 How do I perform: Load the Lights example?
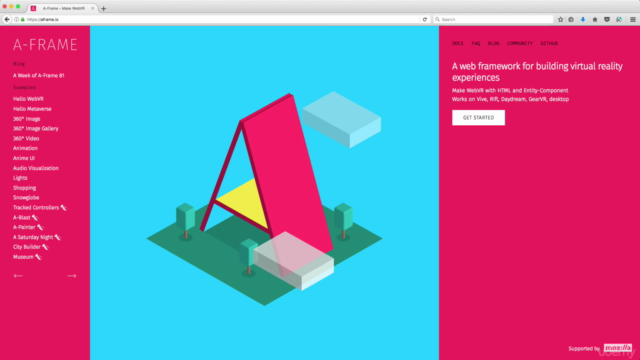pyautogui.click(x=20, y=178)
